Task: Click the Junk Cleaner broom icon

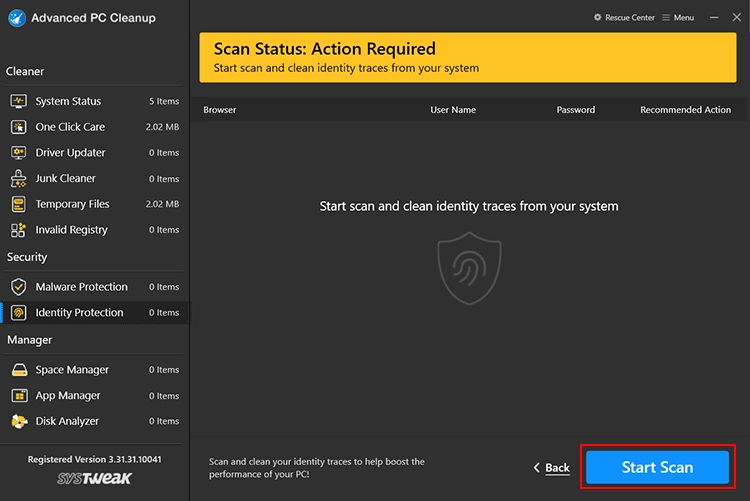Action: [18, 179]
